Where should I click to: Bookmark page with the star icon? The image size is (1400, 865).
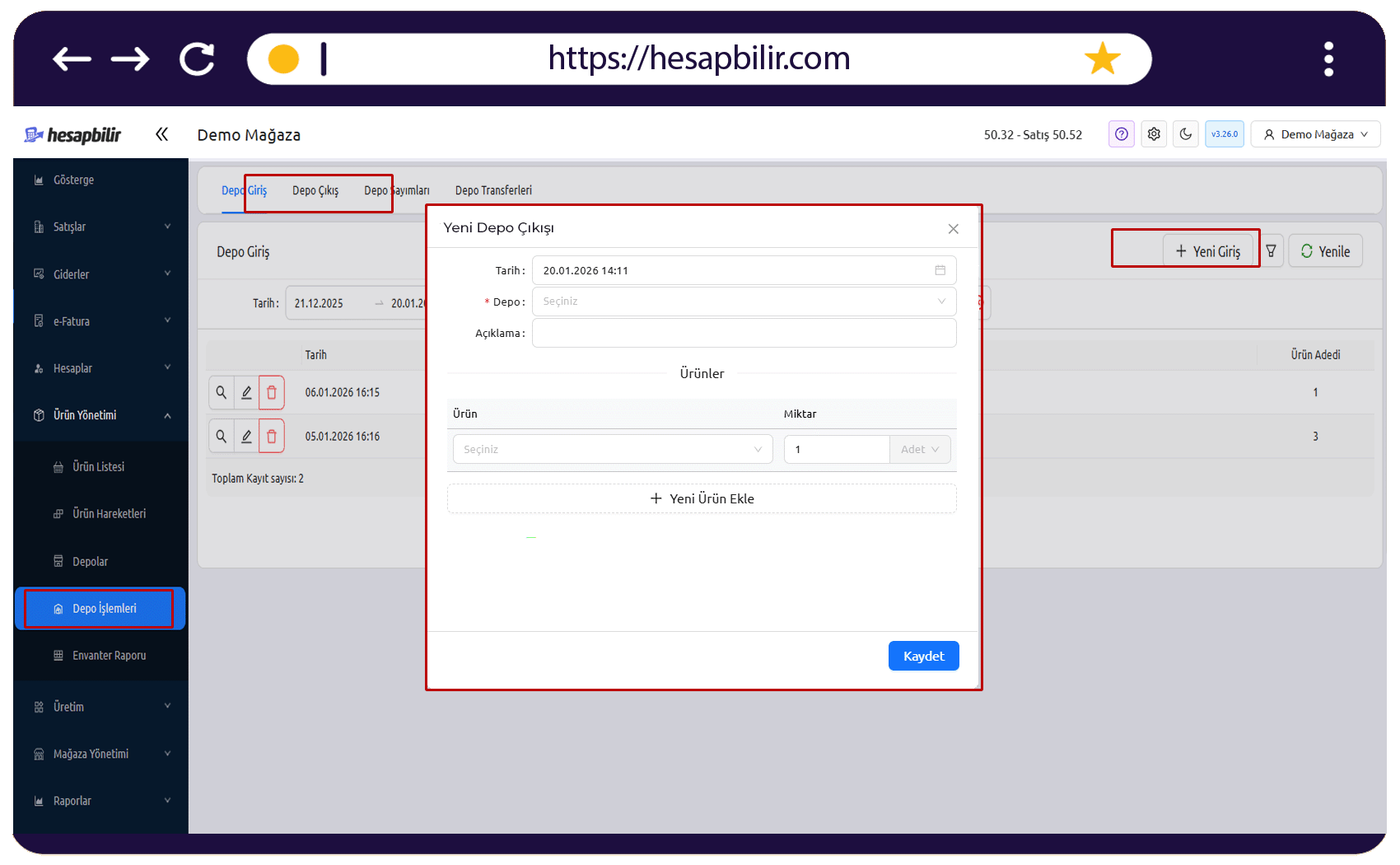point(1103,58)
